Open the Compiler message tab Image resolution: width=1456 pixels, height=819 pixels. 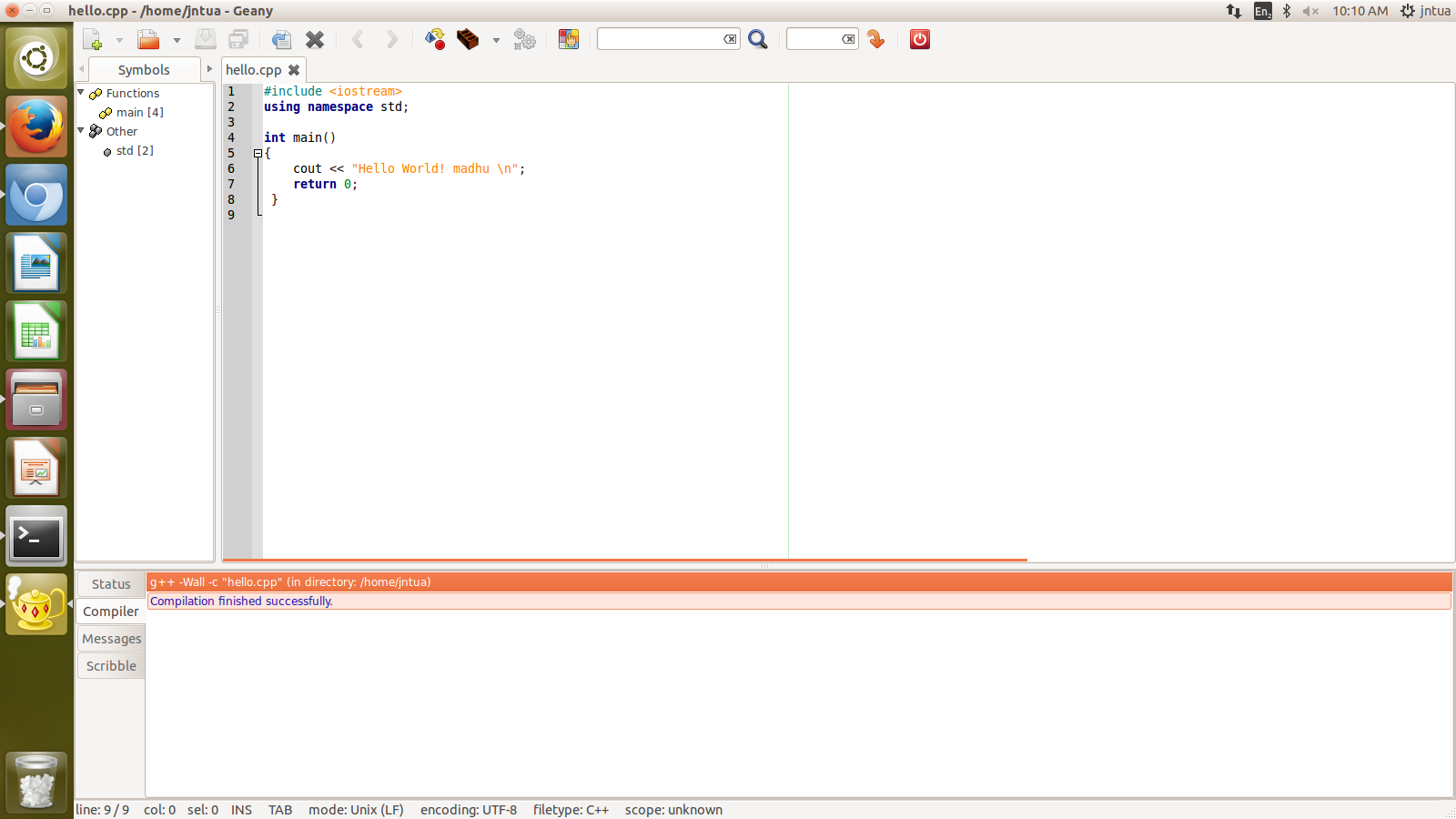point(111,612)
